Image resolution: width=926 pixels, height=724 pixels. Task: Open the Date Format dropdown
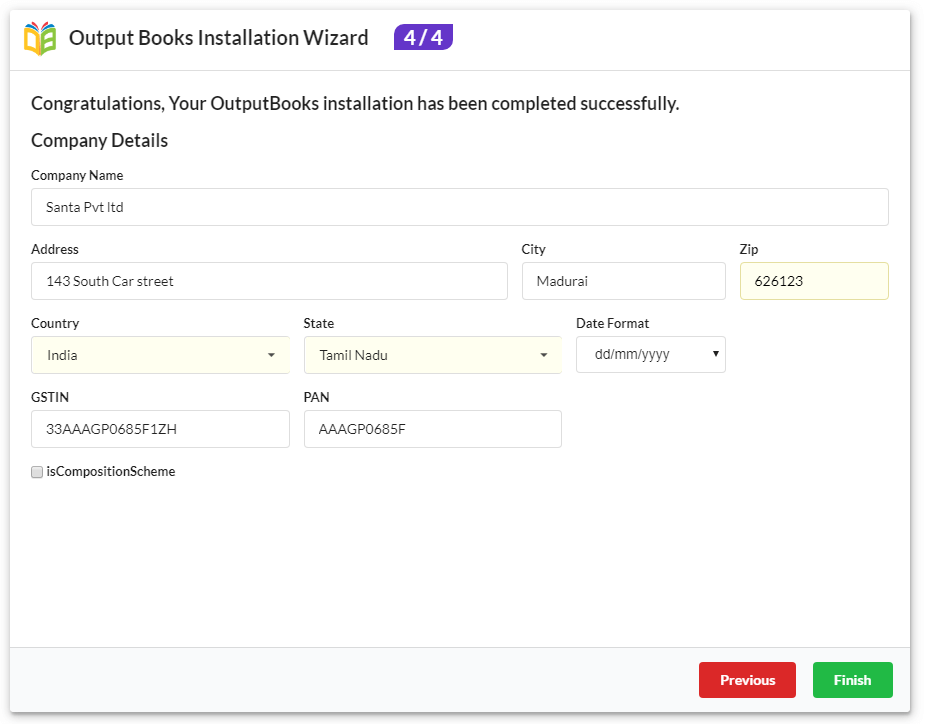[x=651, y=354]
